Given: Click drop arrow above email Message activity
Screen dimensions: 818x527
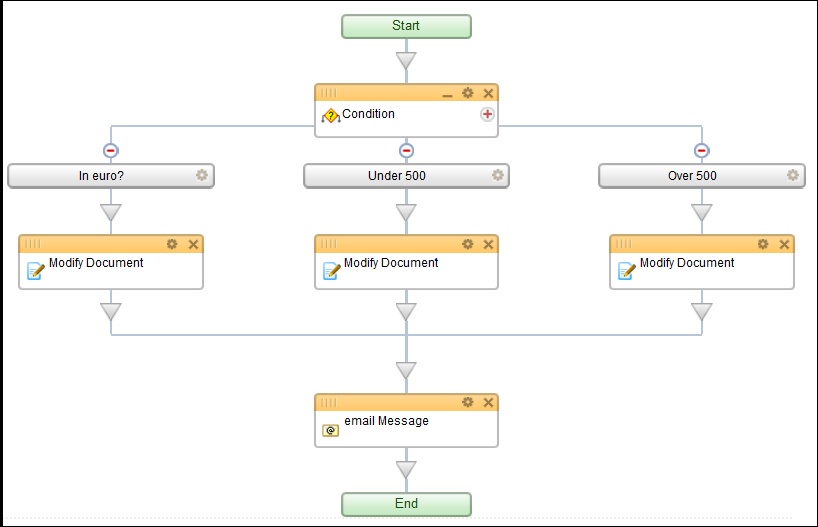Looking at the screenshot, I should pos(406,370).
